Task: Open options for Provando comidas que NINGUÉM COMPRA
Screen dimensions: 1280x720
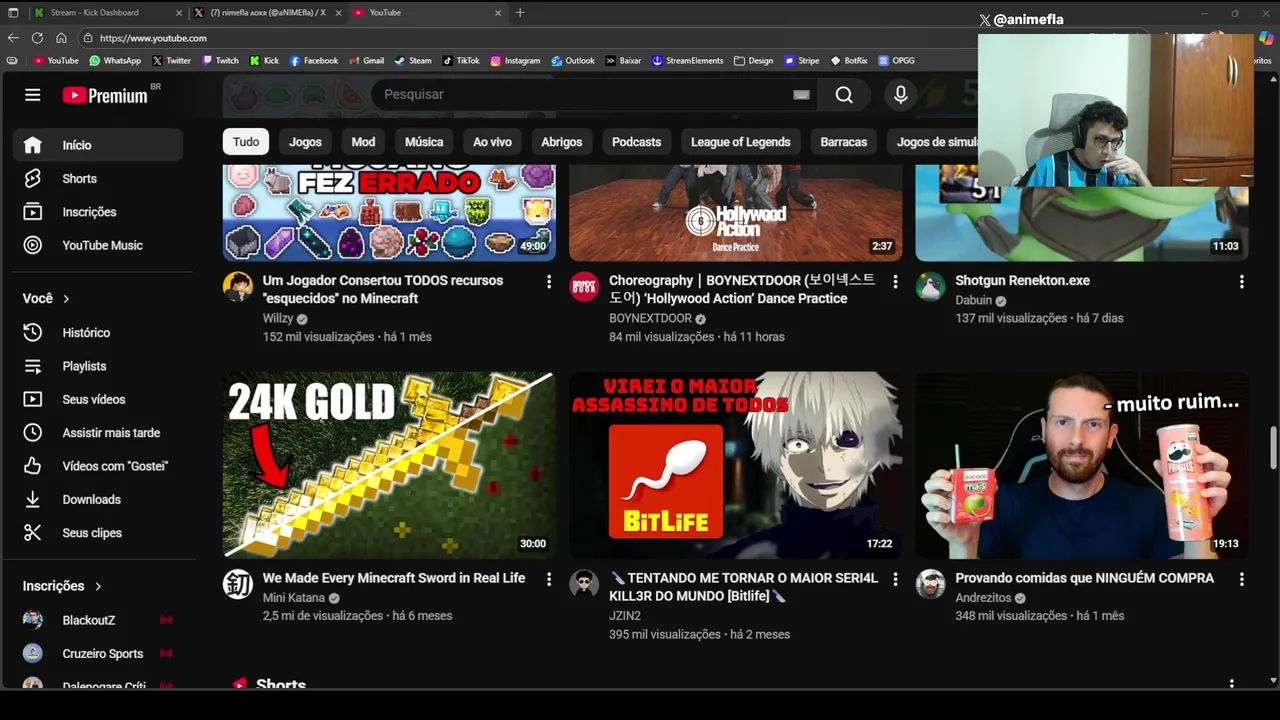Action: (1241, 579)
